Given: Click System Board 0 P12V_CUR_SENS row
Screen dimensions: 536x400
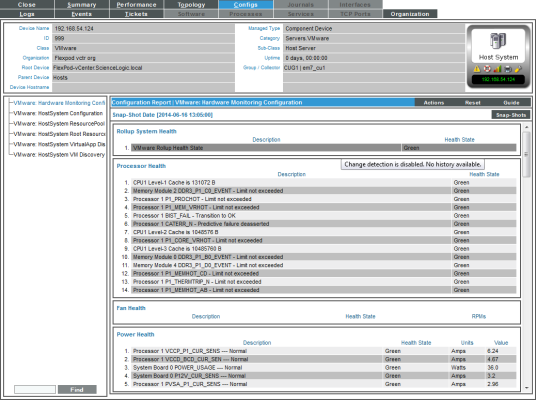Looking at the screenshot, I should click(x=323, y=376).
